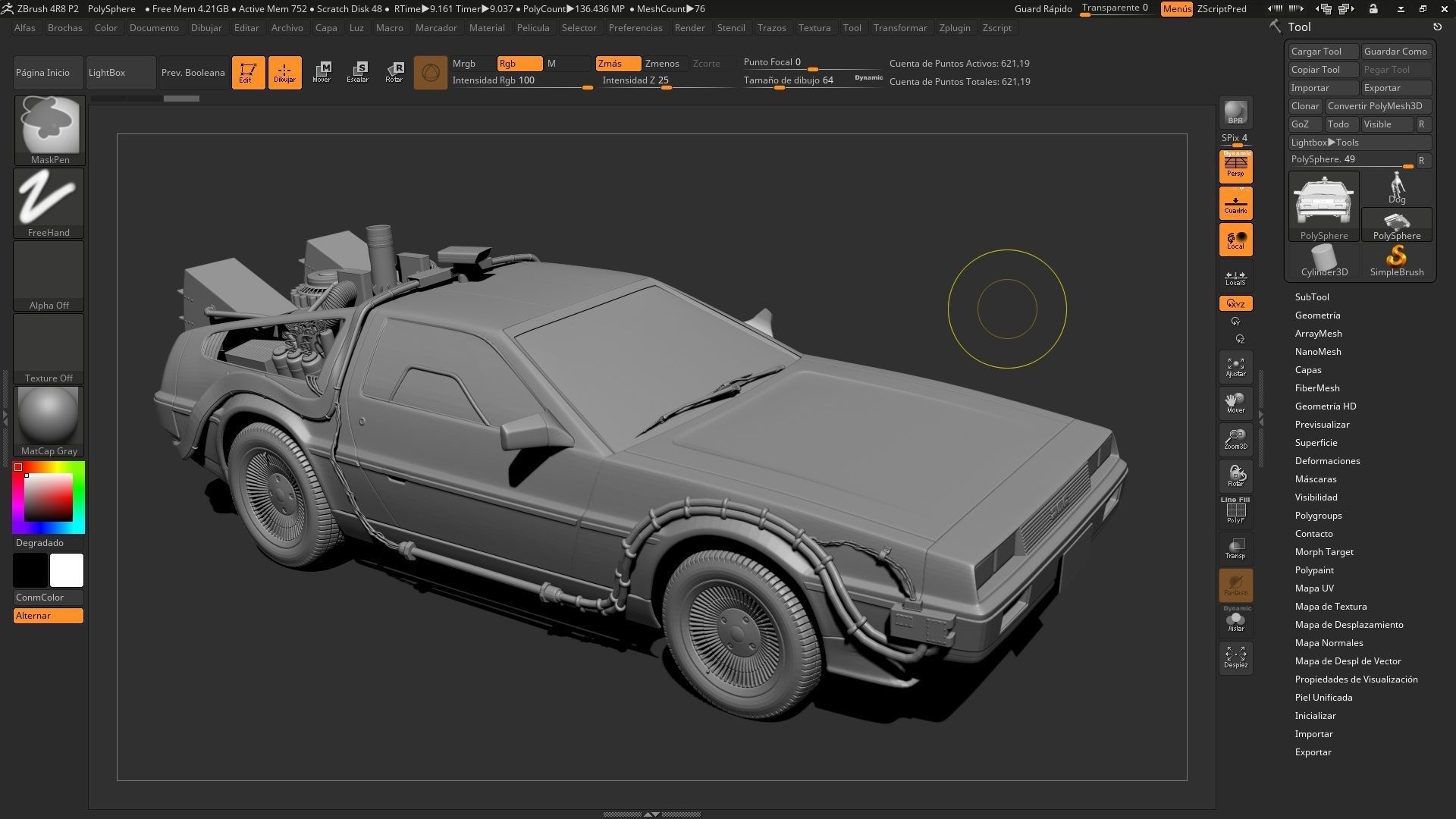Click the Prev. Booleana button
1456x819 pixels.
(193, 73)
